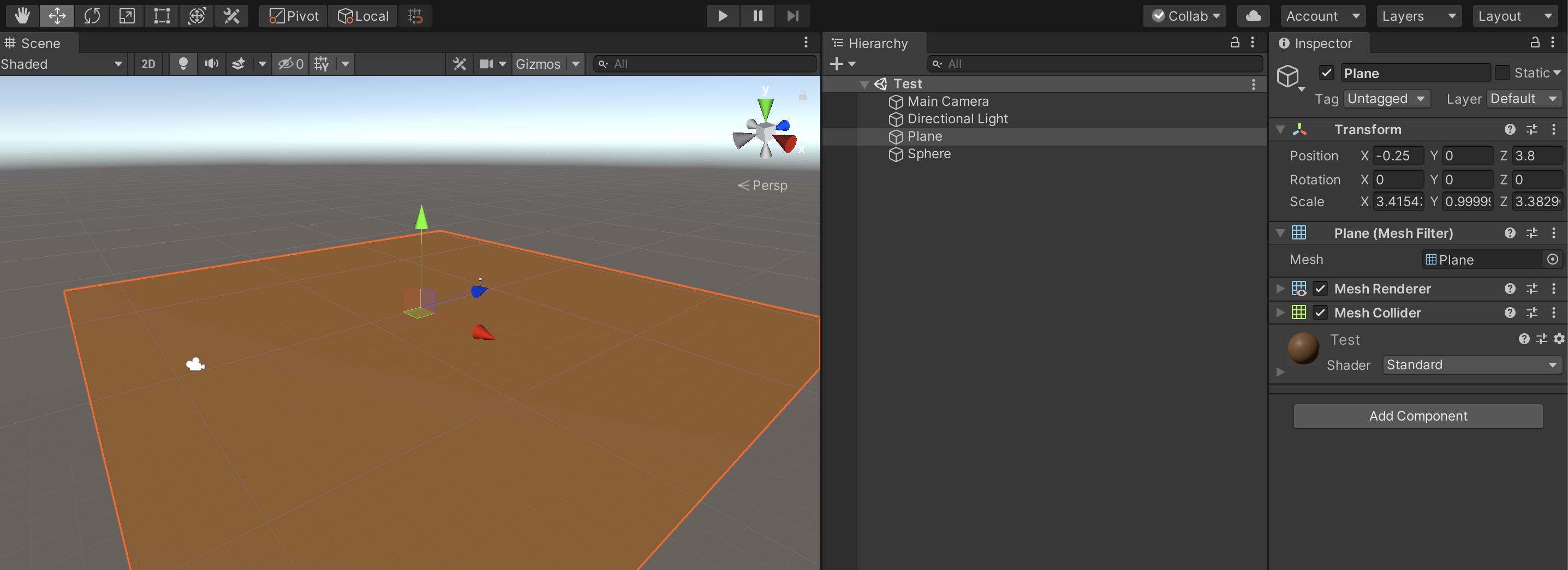
Task: Disable the Mesh Renderer checkbox
Action: point(1320,289)
